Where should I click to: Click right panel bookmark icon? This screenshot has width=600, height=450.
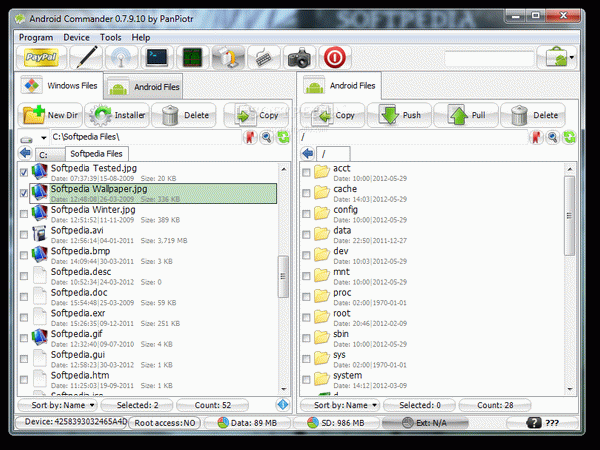[x=536, y=137]
